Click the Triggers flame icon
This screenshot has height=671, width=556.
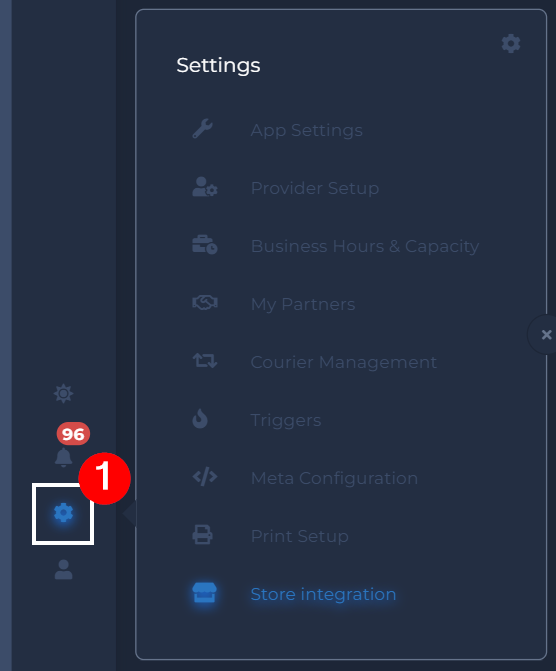(200, 419)
